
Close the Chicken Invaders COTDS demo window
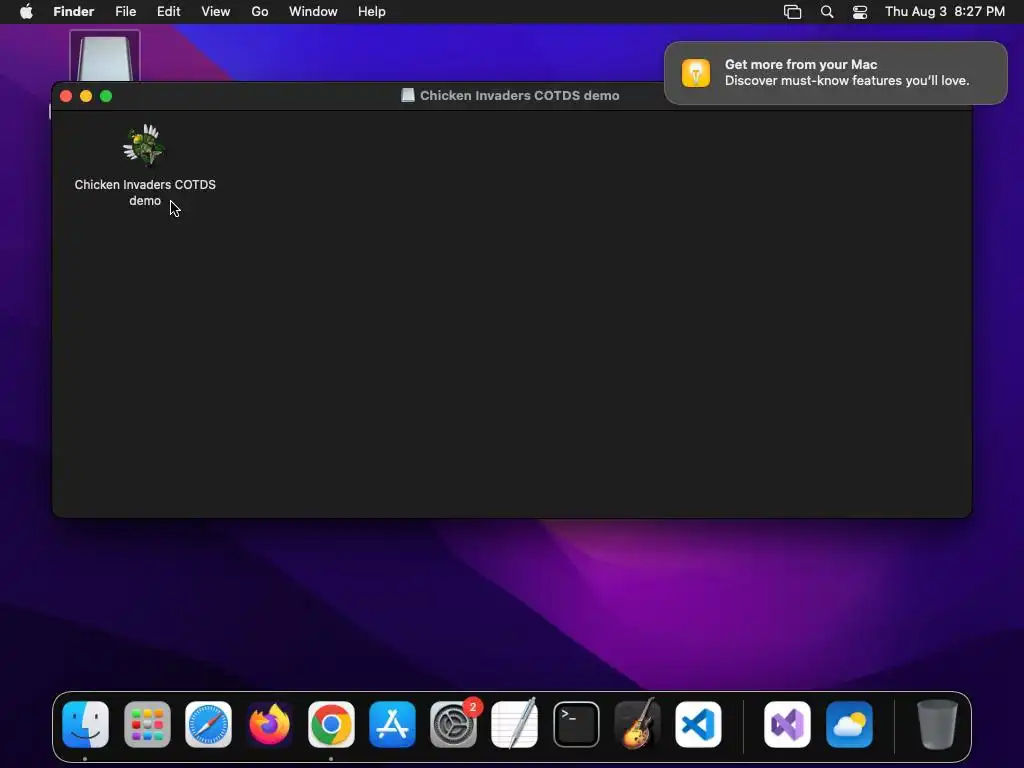tap(66, 96)
